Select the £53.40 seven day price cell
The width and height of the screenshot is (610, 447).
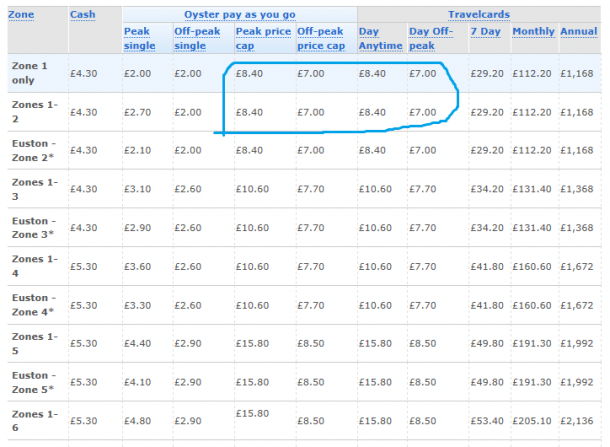pos(487,421)
